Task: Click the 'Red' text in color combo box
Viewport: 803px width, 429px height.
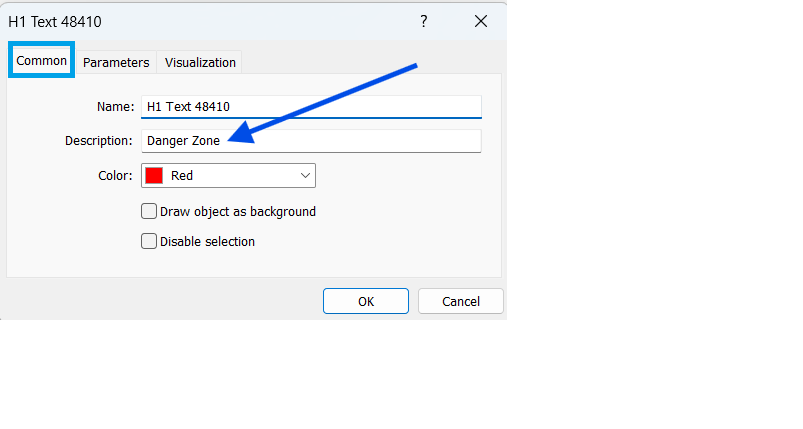Action: point(182,176)
